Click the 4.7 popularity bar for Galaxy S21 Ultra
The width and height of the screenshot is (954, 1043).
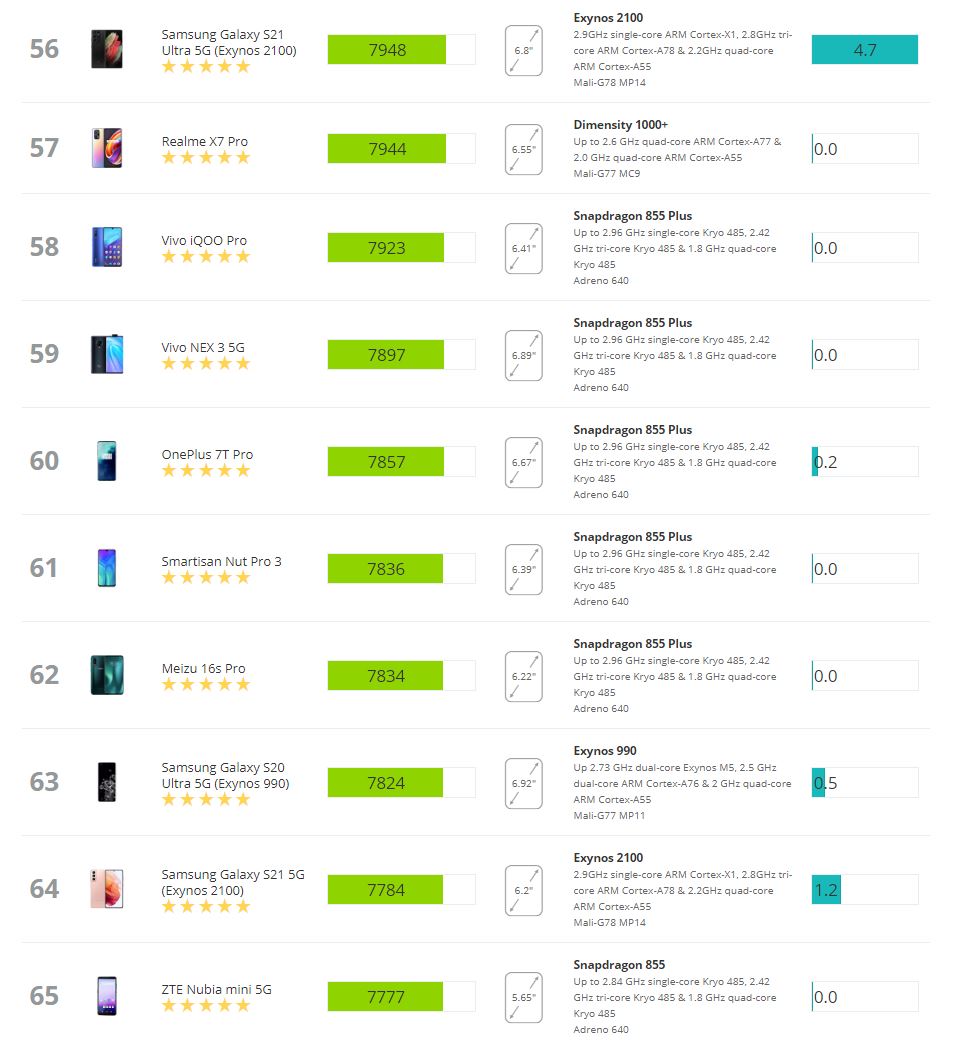click(x=865, y=50)
